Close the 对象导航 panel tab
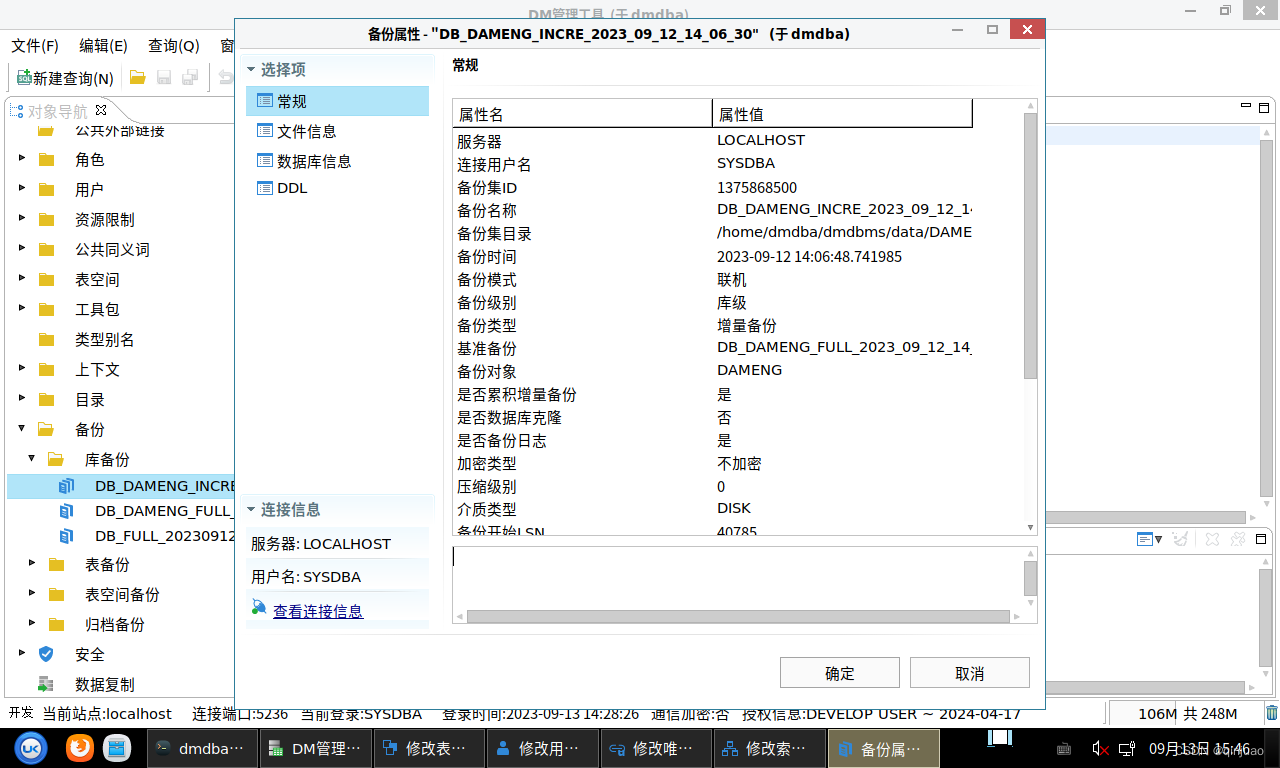 coord(101,110)
